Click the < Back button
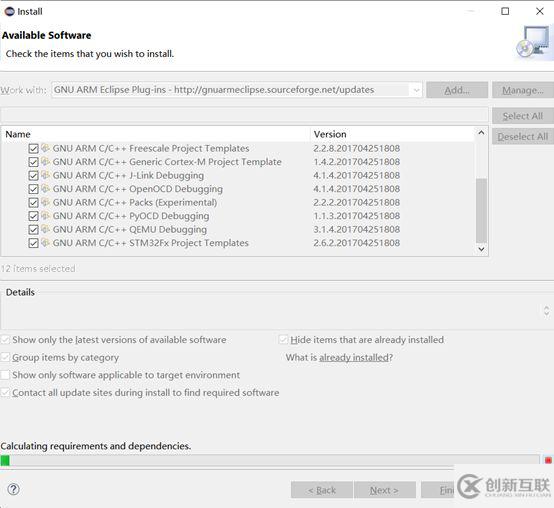 pyautogui.click(x=322, y=490)
